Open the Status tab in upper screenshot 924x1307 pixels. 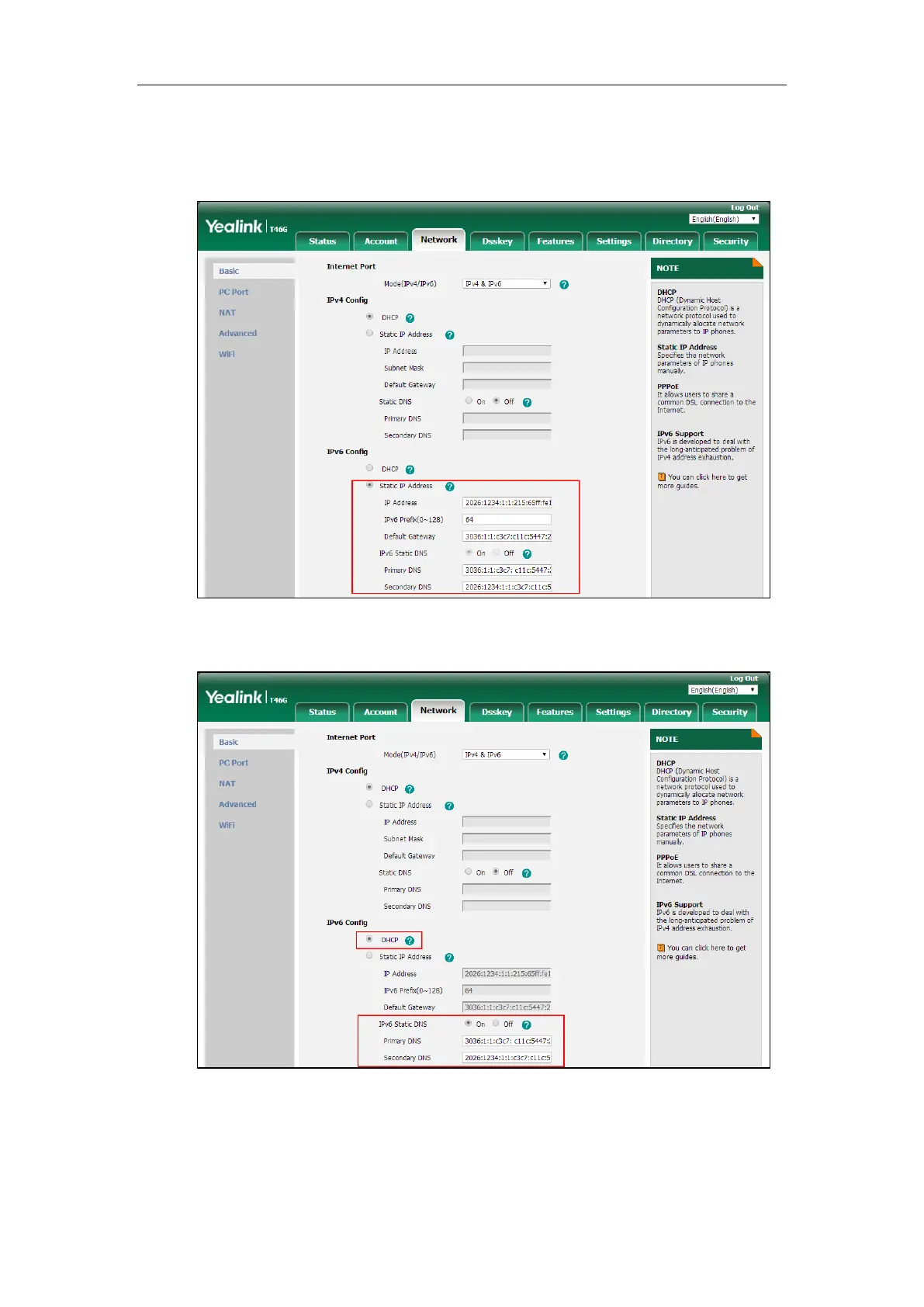coord(323,241)
